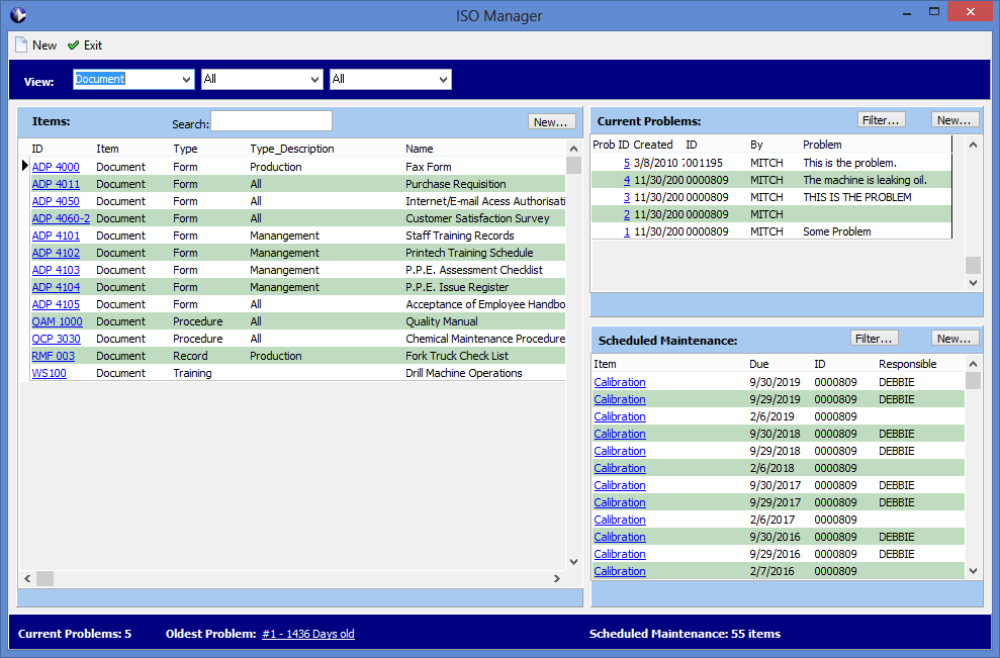Open RMF 003 record link
This screenshot has width=1000, height=658.
[53, 356]
